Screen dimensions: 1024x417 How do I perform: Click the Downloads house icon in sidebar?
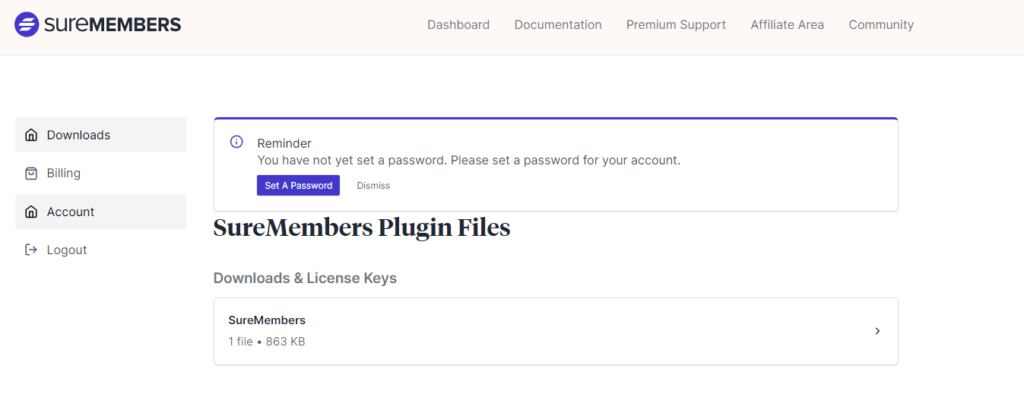coord(31,135)
